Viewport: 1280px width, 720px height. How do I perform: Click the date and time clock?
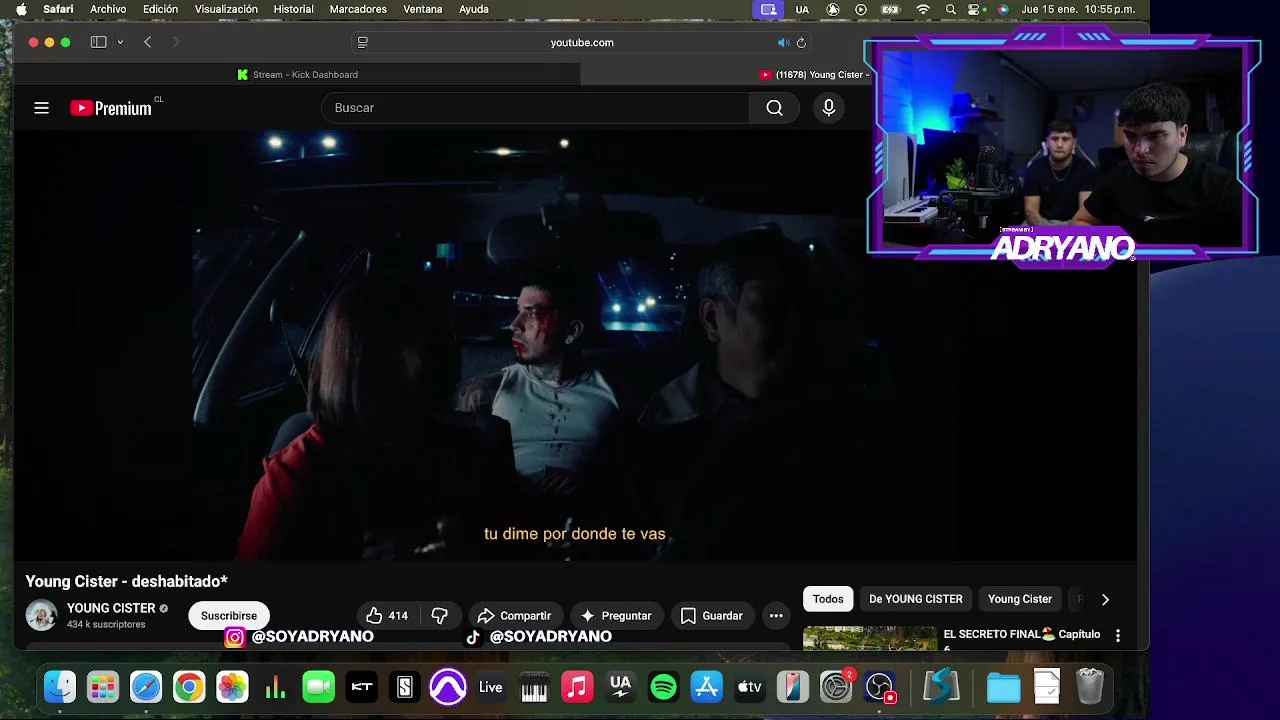(x=1078, y=9)
